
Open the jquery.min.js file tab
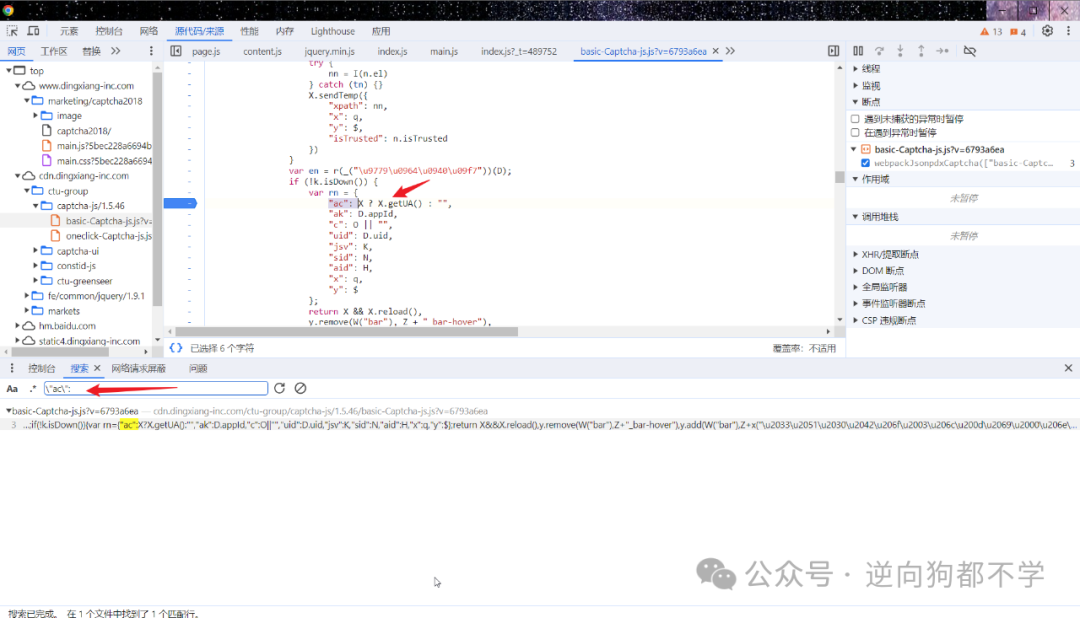click(x=329, y=51)
